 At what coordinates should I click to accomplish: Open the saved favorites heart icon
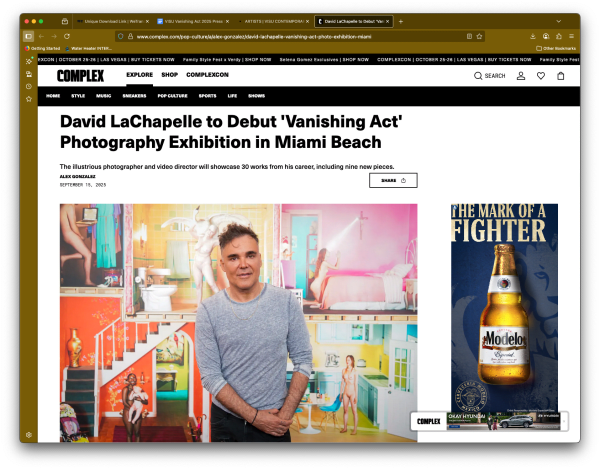[541, 76]
